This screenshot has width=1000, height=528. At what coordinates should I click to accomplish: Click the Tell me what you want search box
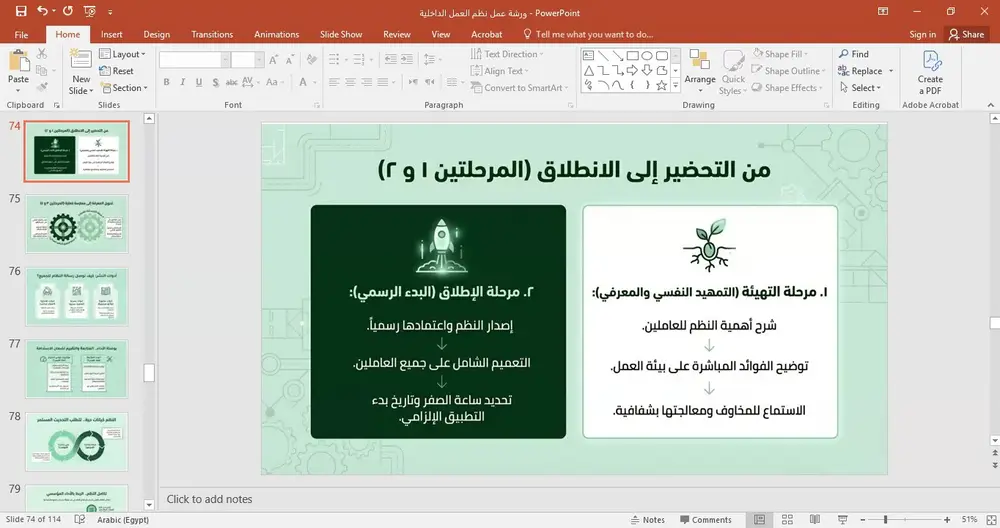click(x=588, y=34)
